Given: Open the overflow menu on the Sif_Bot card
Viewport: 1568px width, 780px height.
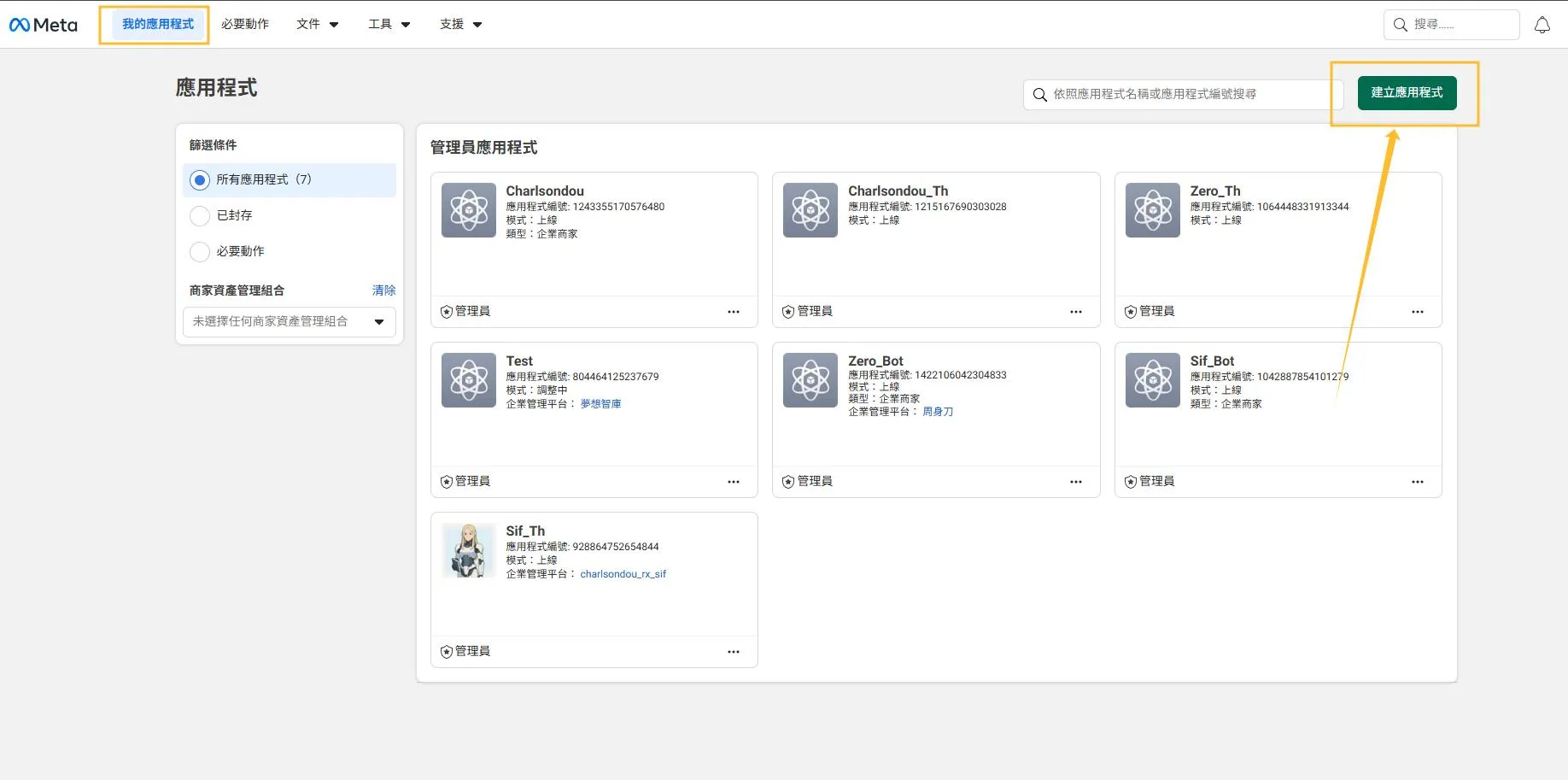Looking at the screenshot, I should (1418, 482).
